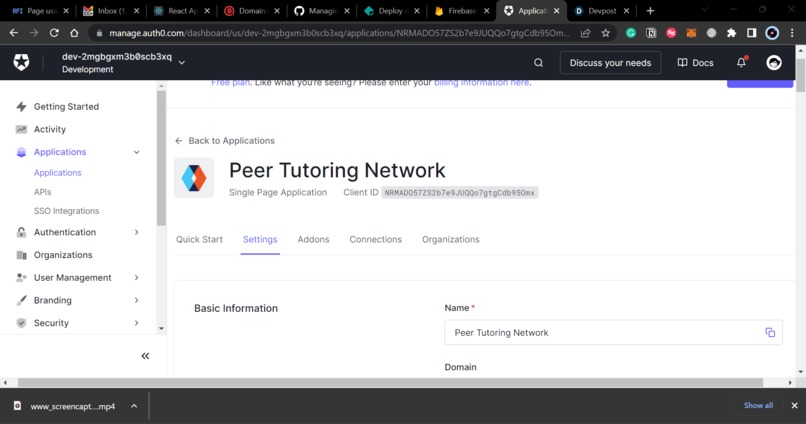Image resolution: width=806 pixels, height=424 pixels.
Task: Open Organizations in the sidebar
Action: pyautogui.click(x=63, y=255)
